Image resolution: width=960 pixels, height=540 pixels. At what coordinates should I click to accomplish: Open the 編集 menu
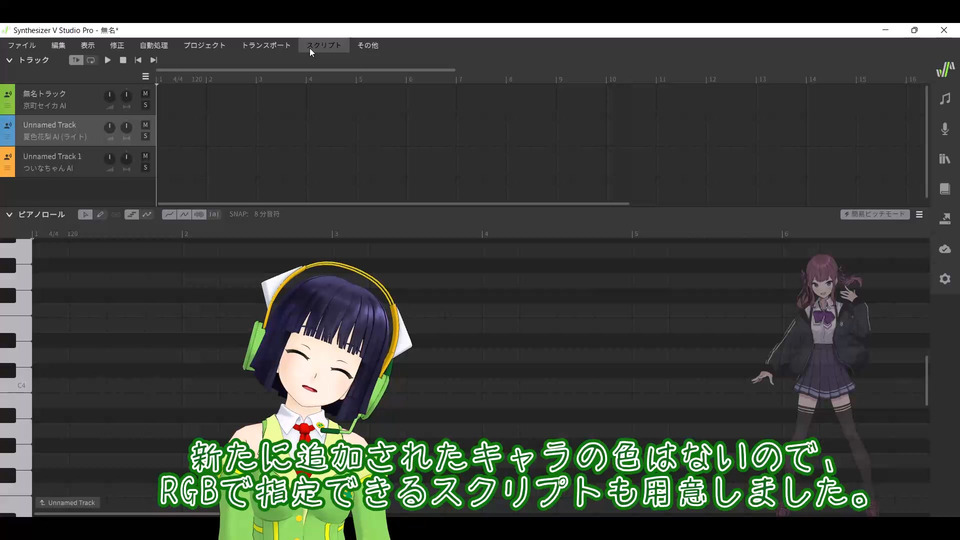(x=58, y=45)
